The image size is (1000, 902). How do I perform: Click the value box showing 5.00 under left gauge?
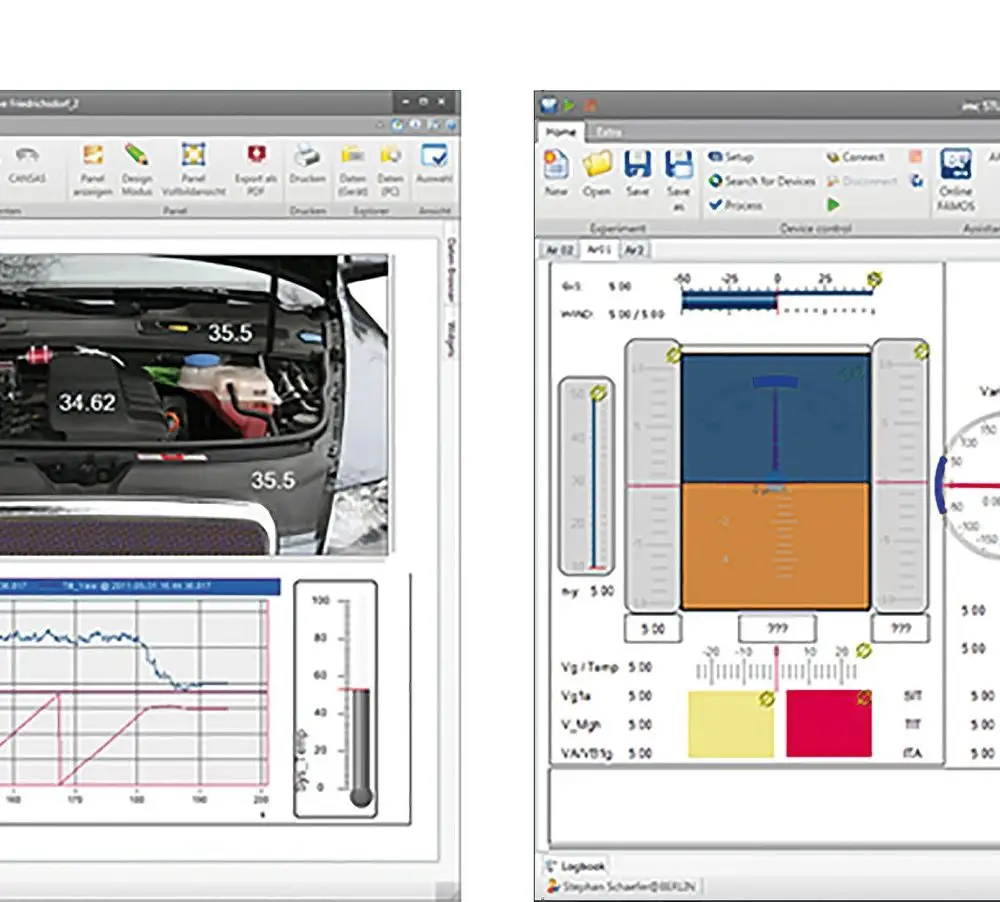[652, 629]
